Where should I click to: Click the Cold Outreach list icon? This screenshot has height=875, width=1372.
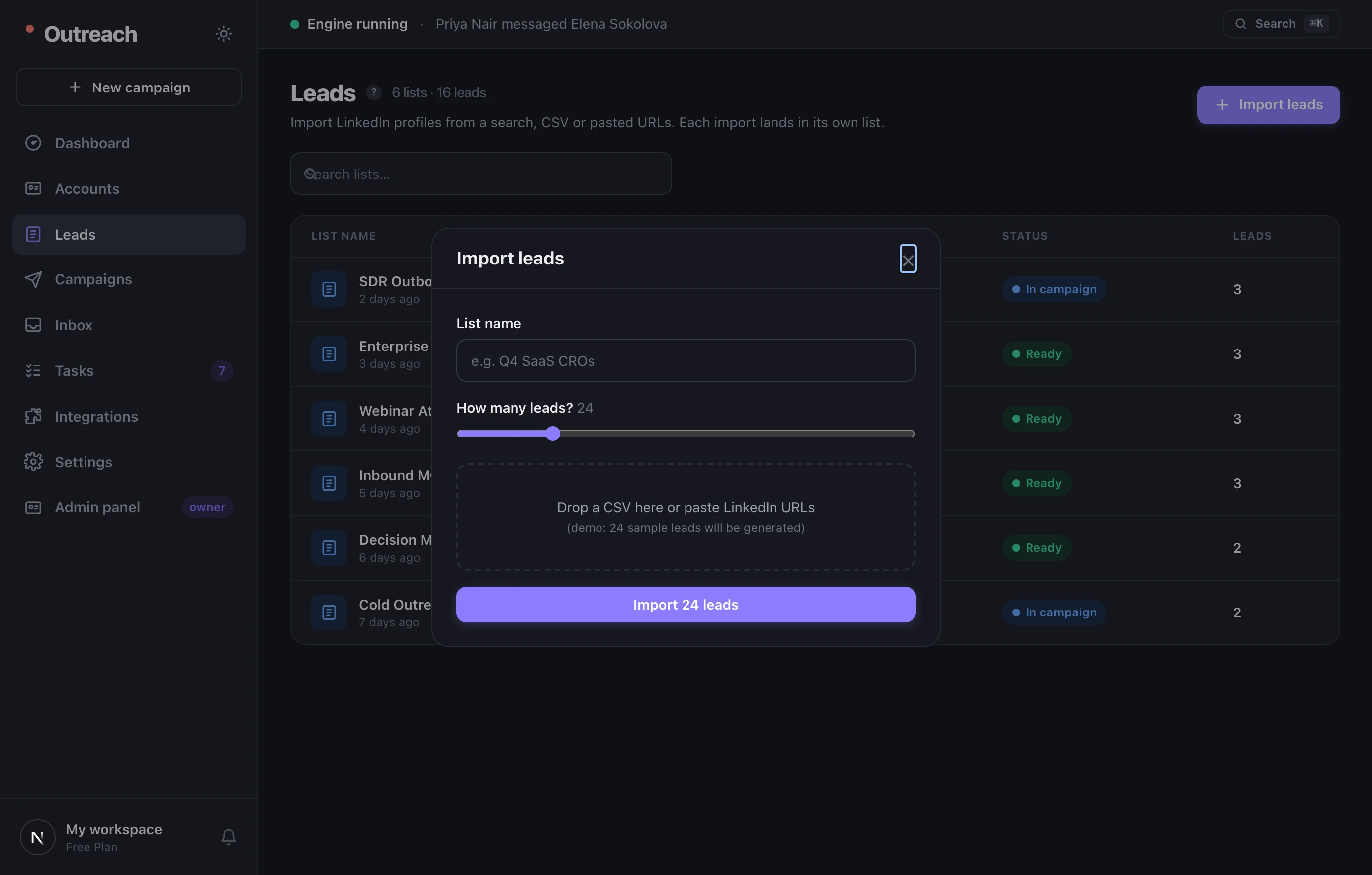click(329, 612)
